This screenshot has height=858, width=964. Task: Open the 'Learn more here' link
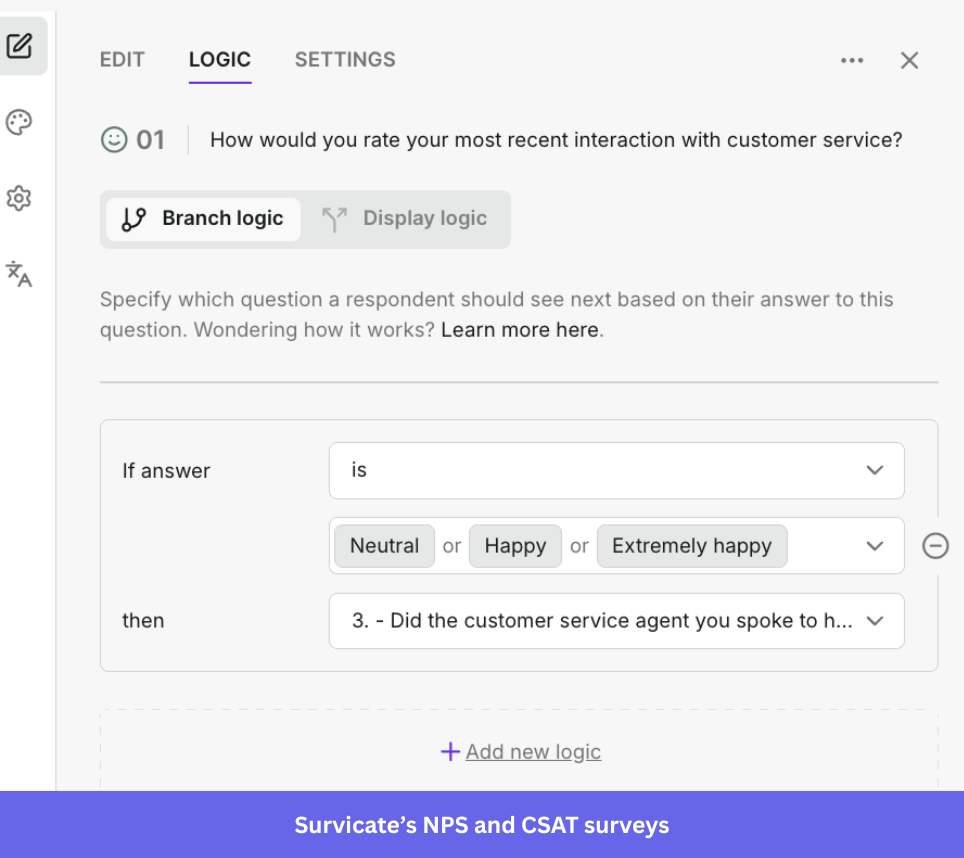point(519,329)
